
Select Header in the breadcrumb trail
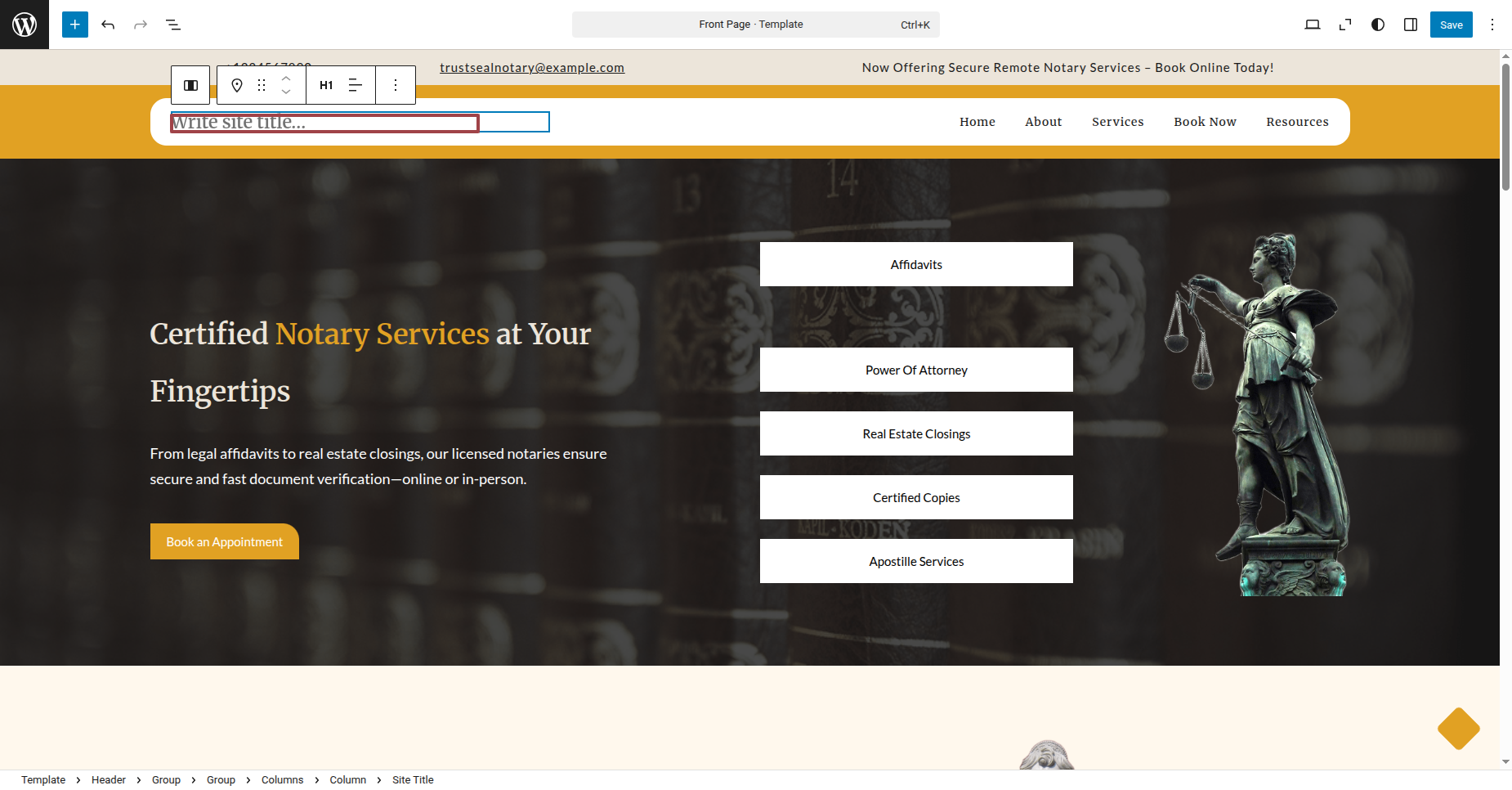[x=109, y=780]
